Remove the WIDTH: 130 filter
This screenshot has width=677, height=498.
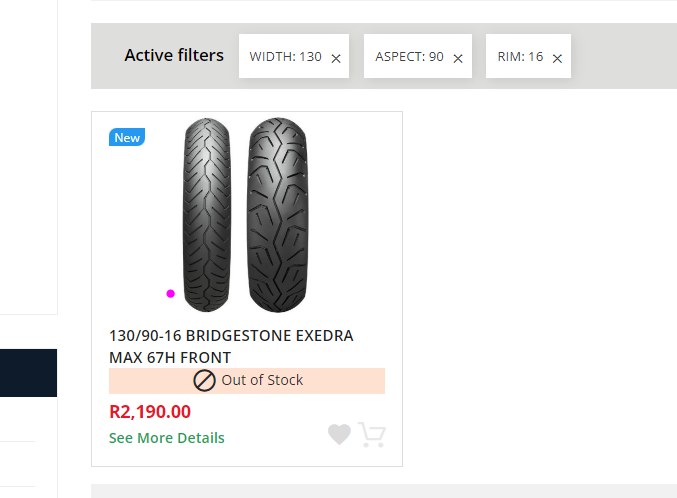336,59
